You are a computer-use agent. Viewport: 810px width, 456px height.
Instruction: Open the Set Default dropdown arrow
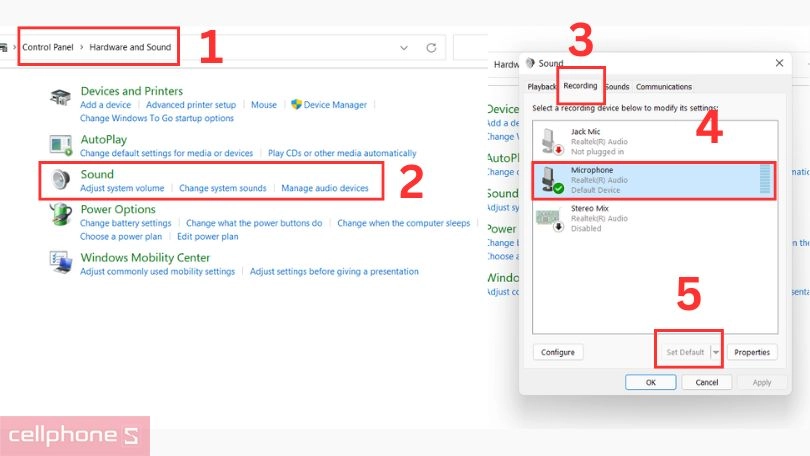coord(716,352)
